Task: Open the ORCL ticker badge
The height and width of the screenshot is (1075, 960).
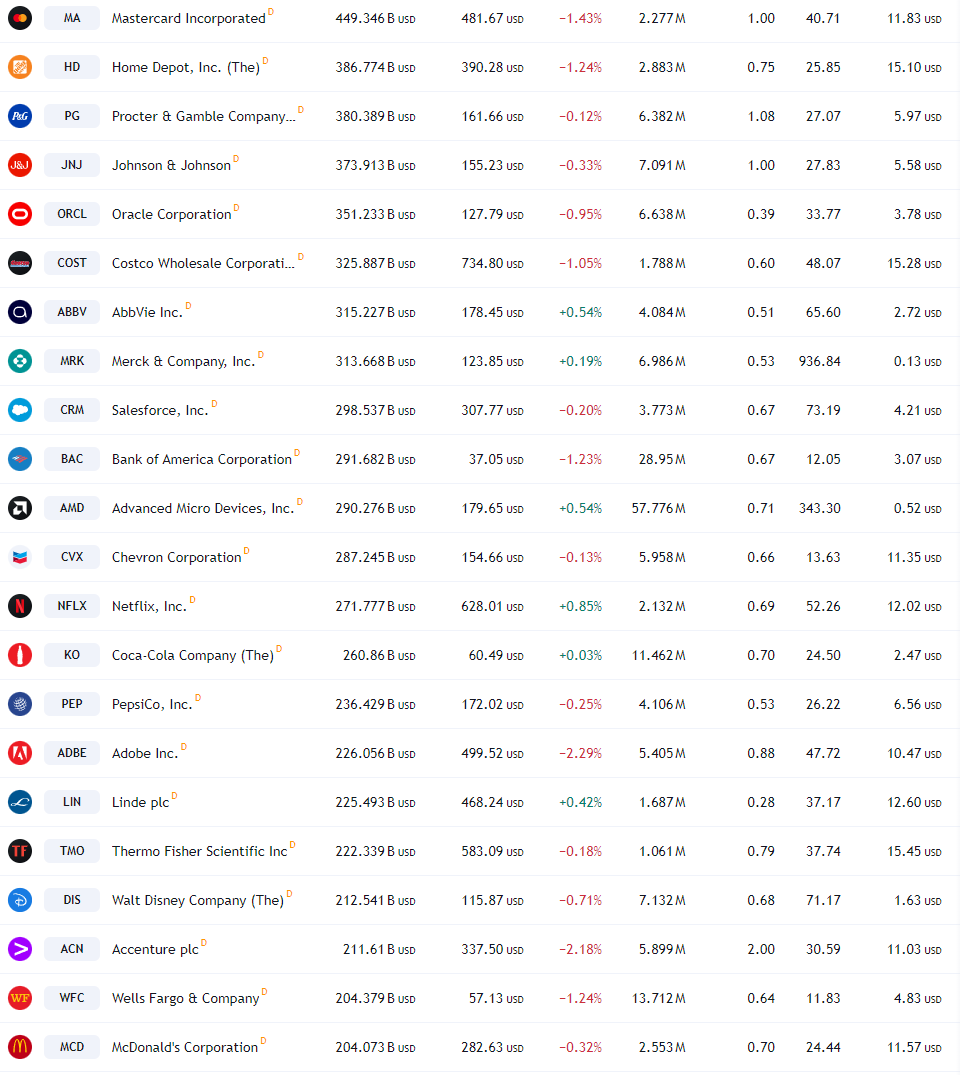Action: 72,214
